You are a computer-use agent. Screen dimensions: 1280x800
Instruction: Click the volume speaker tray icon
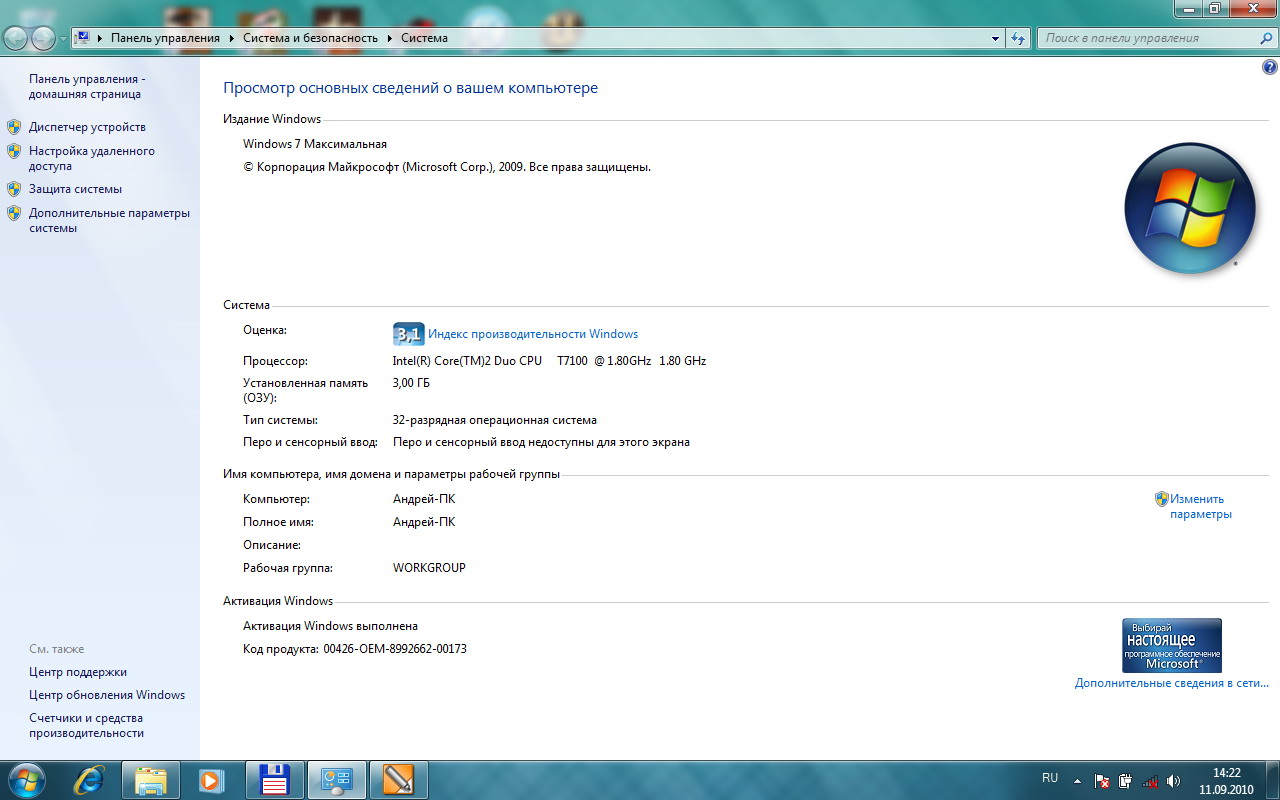pos(1173,780)
